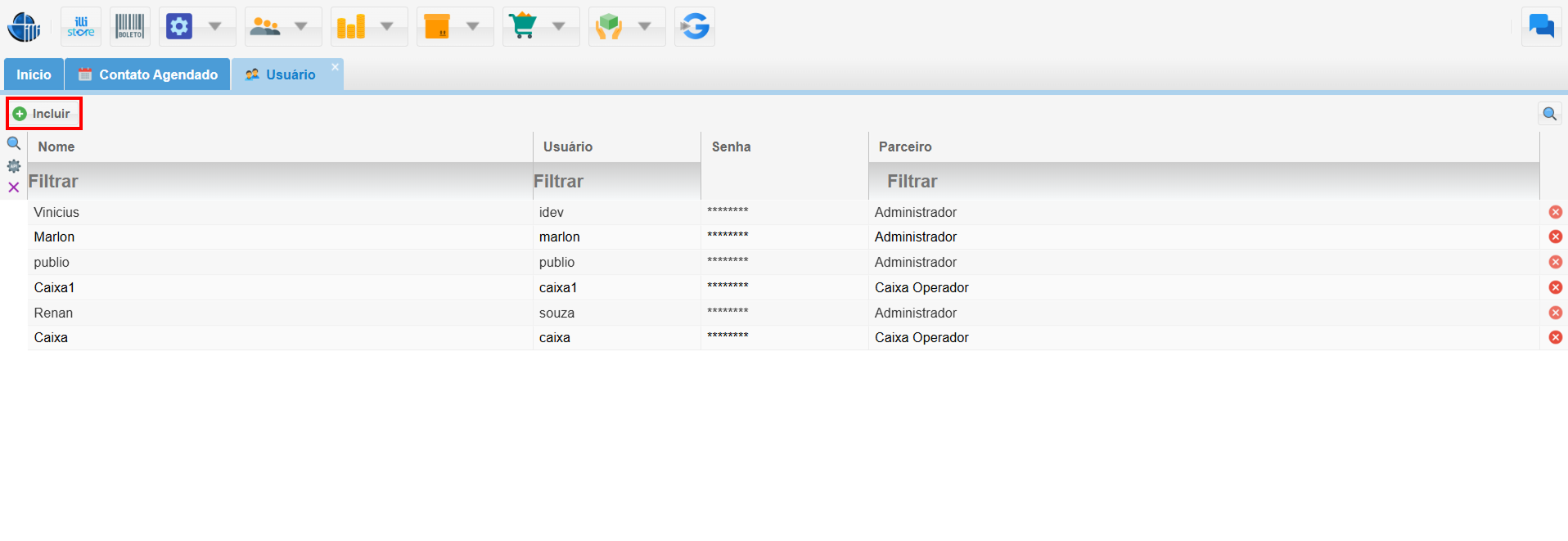Click the Parceiro filter field

click(x=1203, y=182)
